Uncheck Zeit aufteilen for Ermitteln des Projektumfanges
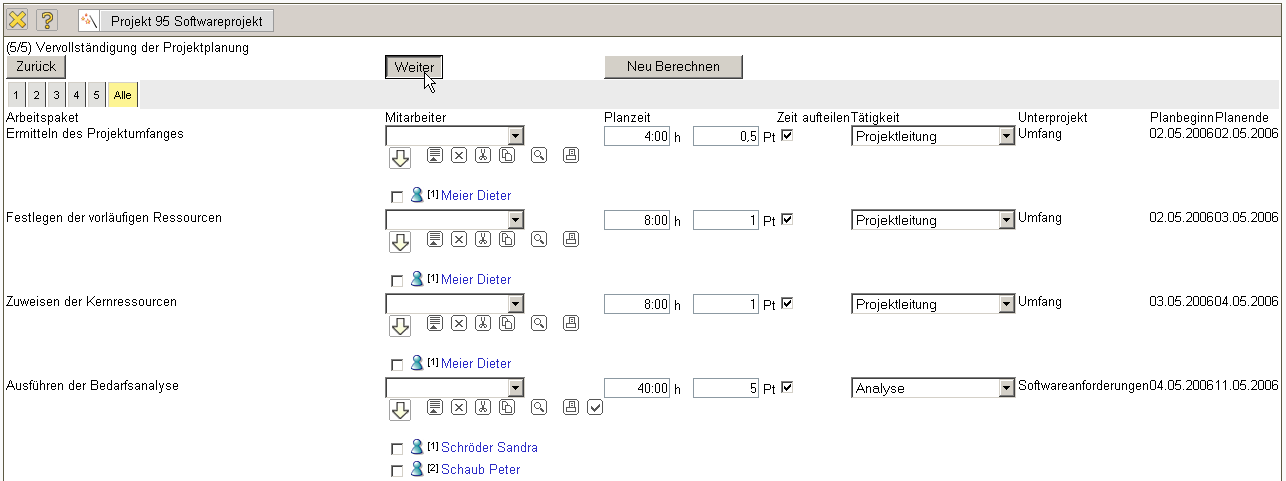This screenshot has width=1286, height=481. tap(786, 136)
